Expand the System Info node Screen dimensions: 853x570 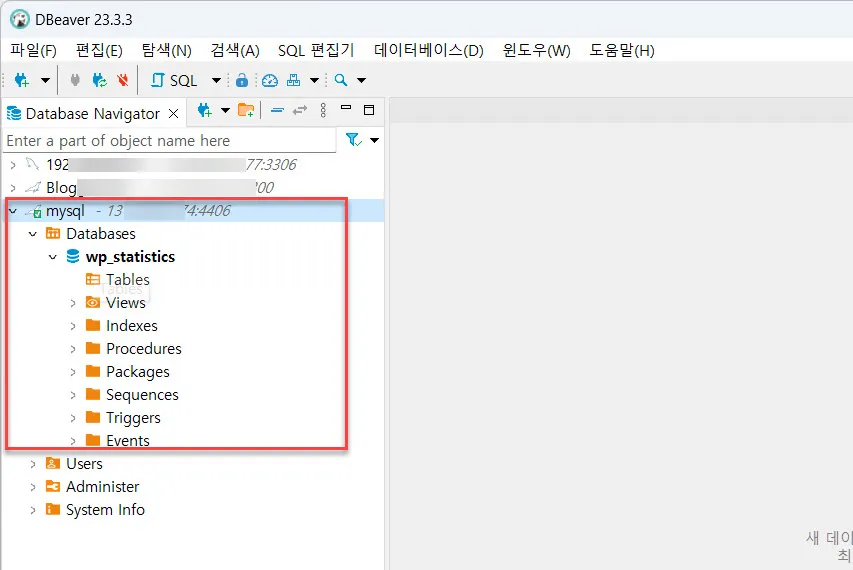coord(33,510)
